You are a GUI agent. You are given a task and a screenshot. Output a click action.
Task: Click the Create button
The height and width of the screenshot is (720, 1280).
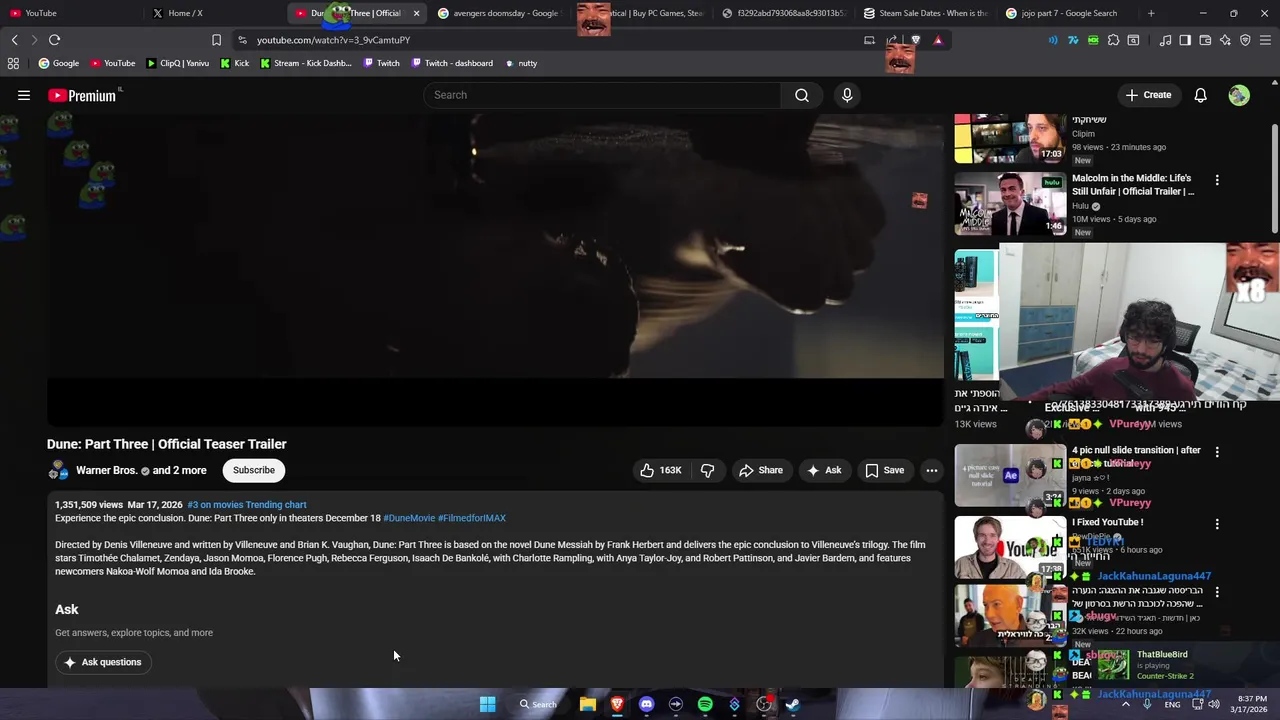pyautogui.click(x=1148, y=95)
